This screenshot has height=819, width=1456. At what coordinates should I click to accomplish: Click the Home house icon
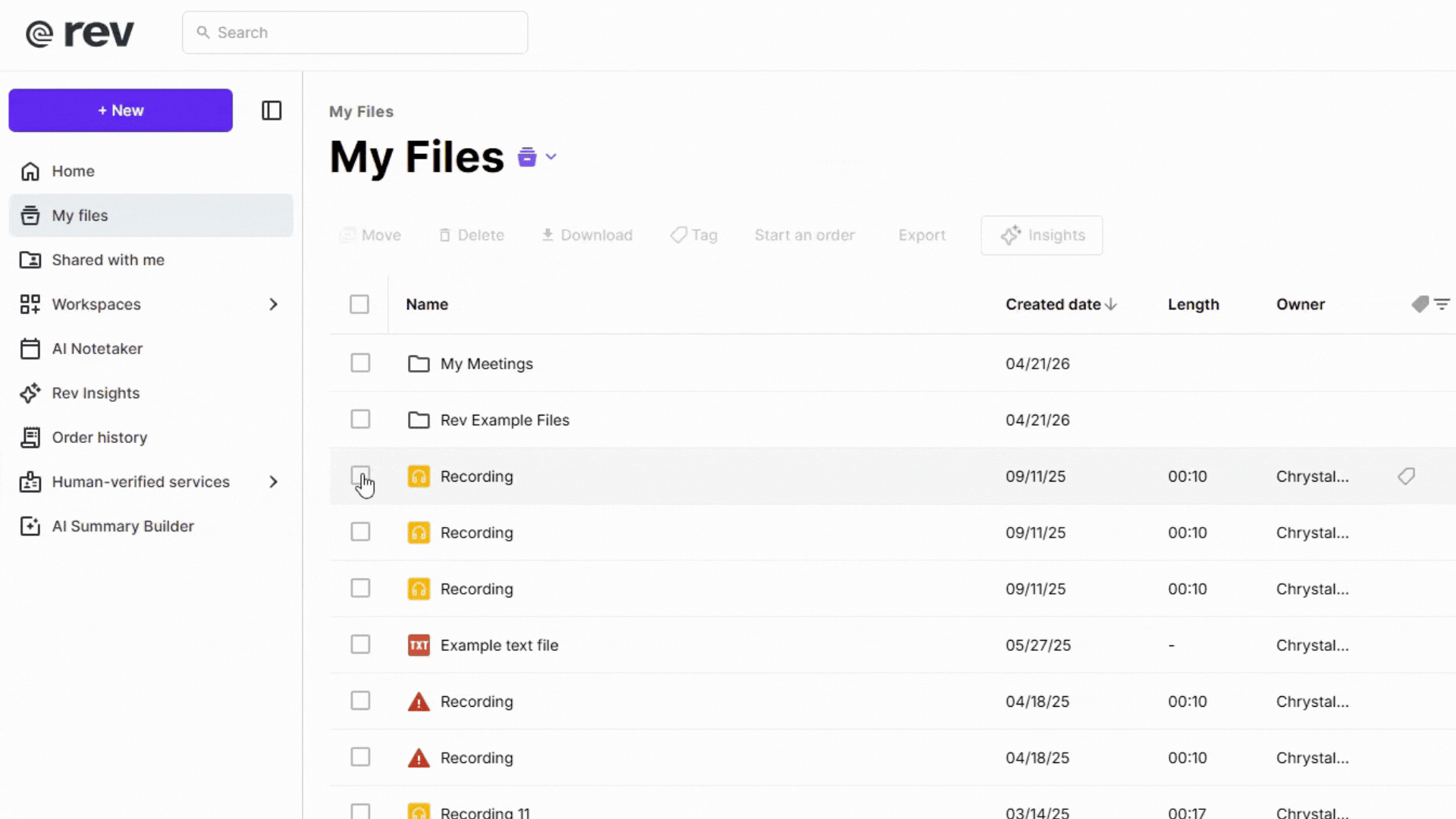click(30, 171)
